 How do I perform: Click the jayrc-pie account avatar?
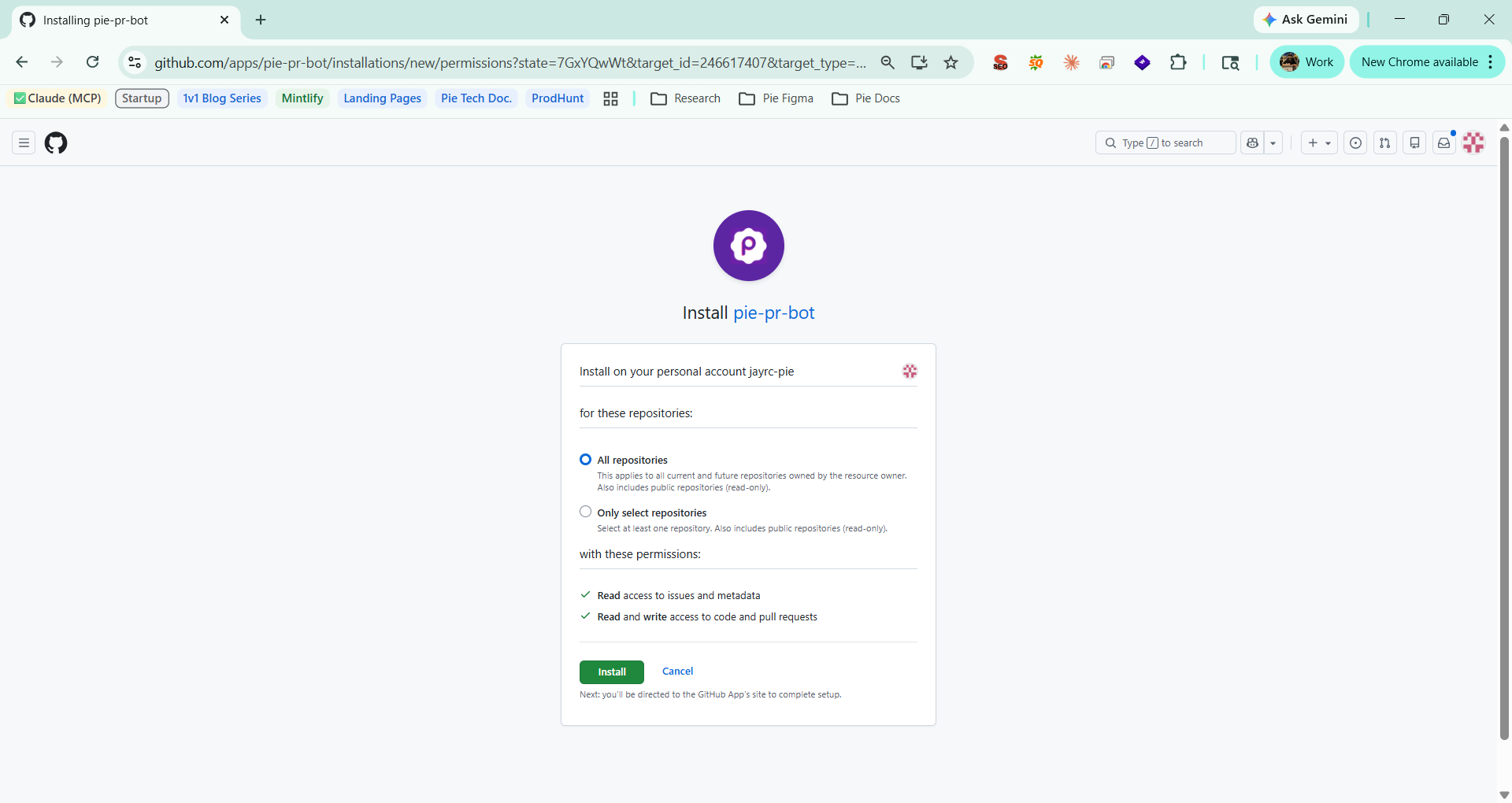(910, 372)
